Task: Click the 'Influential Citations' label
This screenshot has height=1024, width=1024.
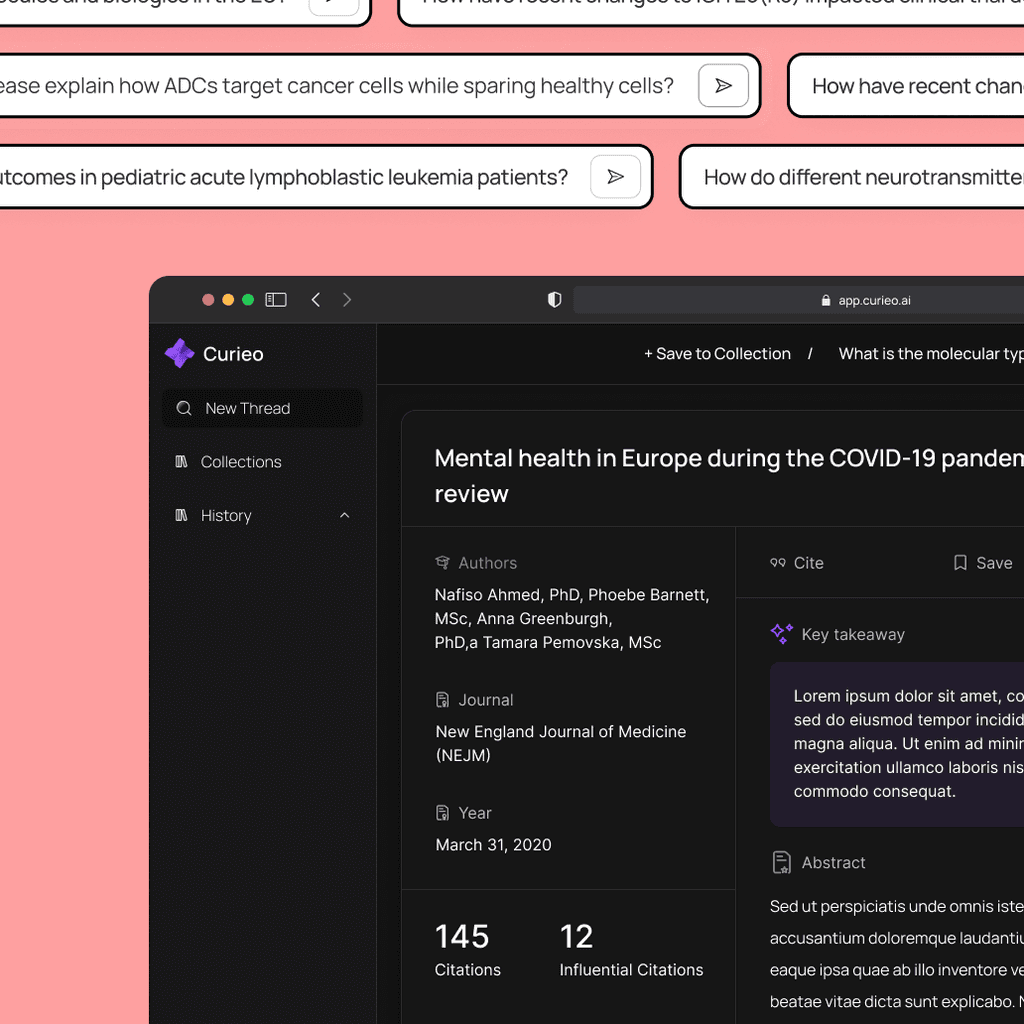Action: pos(631,969)
